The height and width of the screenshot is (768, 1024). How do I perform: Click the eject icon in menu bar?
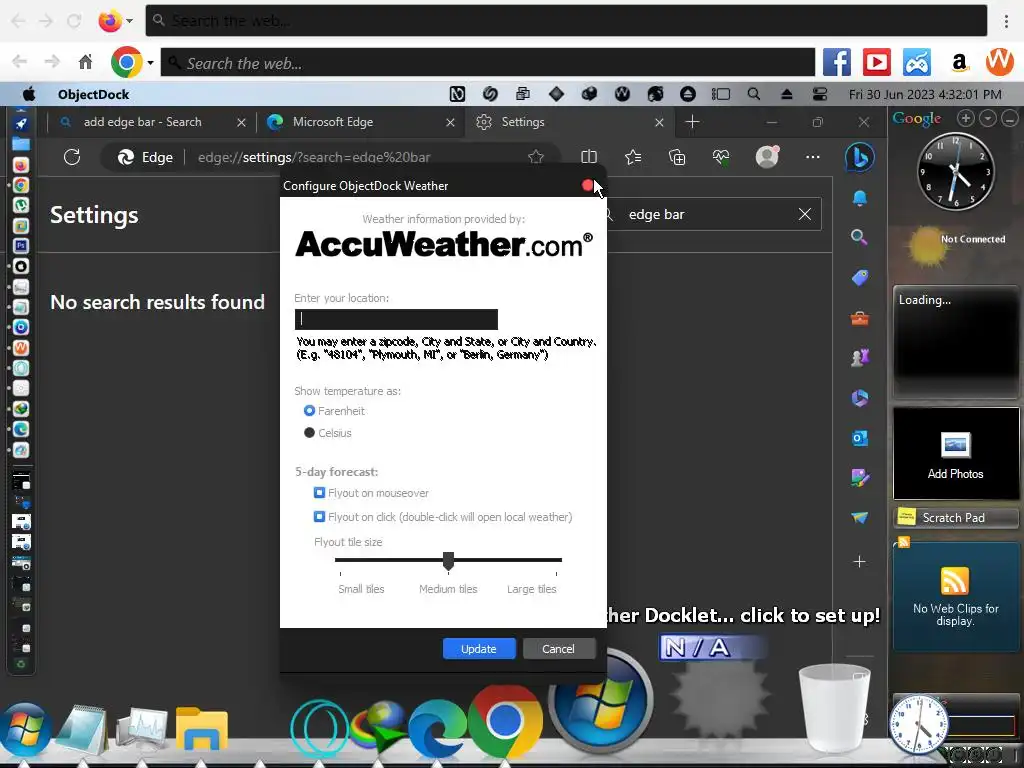click(x=786, y=95)
